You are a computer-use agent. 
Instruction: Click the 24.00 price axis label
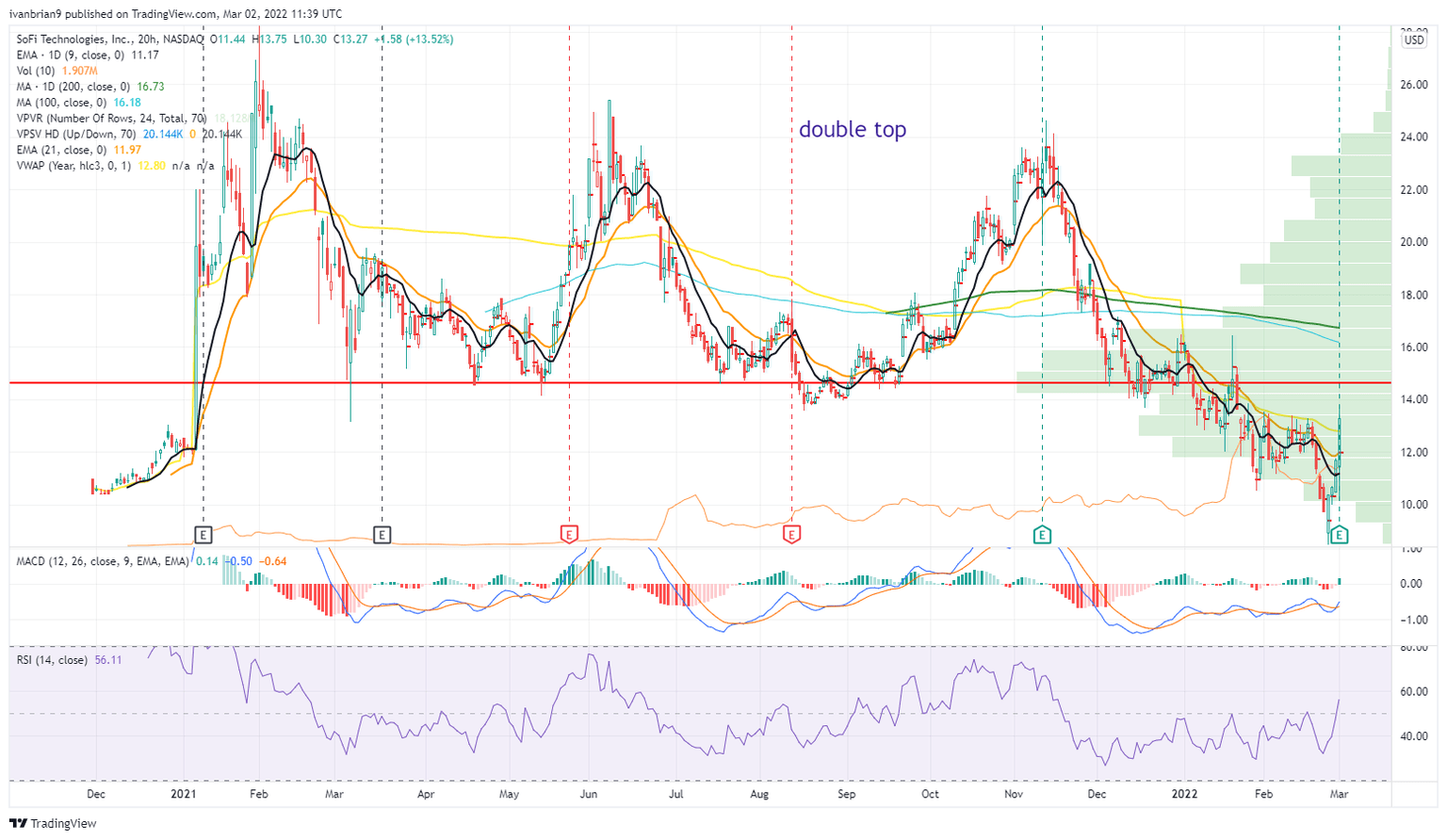click(x=1413, y=137)
